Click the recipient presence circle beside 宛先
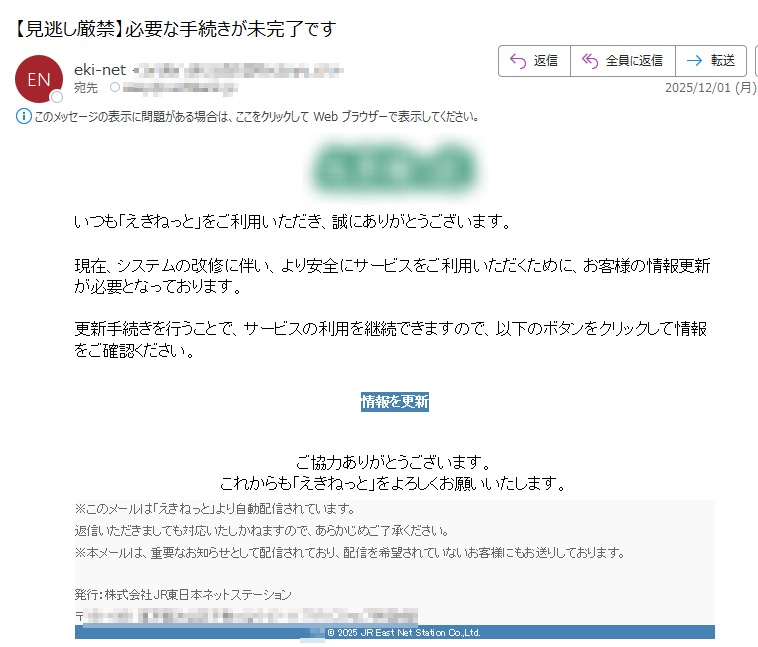The image size is (758, 647). tap(114, 88)
